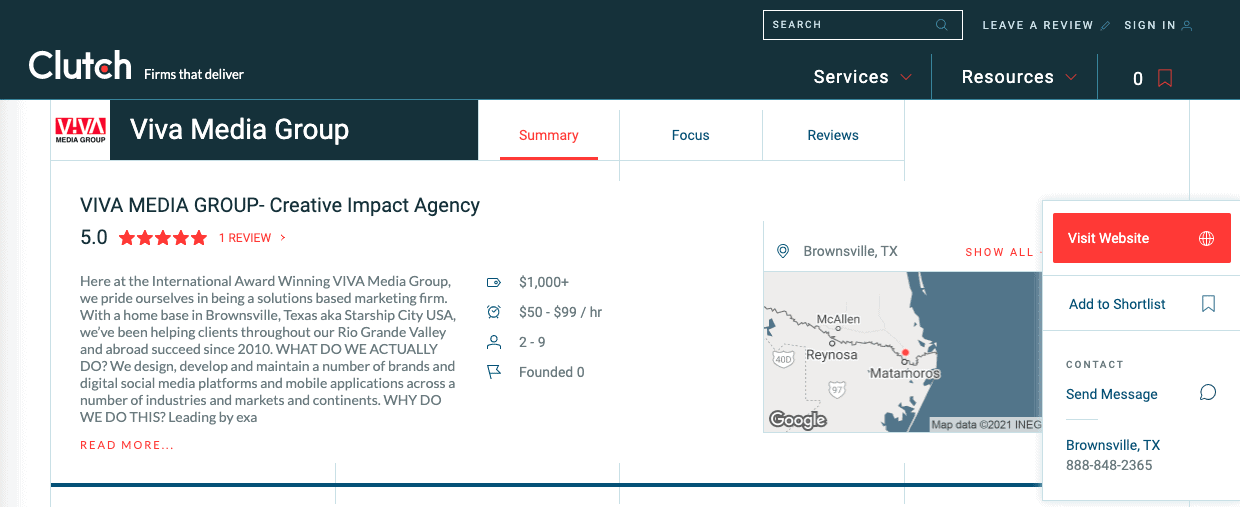Click the Firms that deliver slogan
Viewport: 1240px width, 507px height.
(x=194, y=74)
